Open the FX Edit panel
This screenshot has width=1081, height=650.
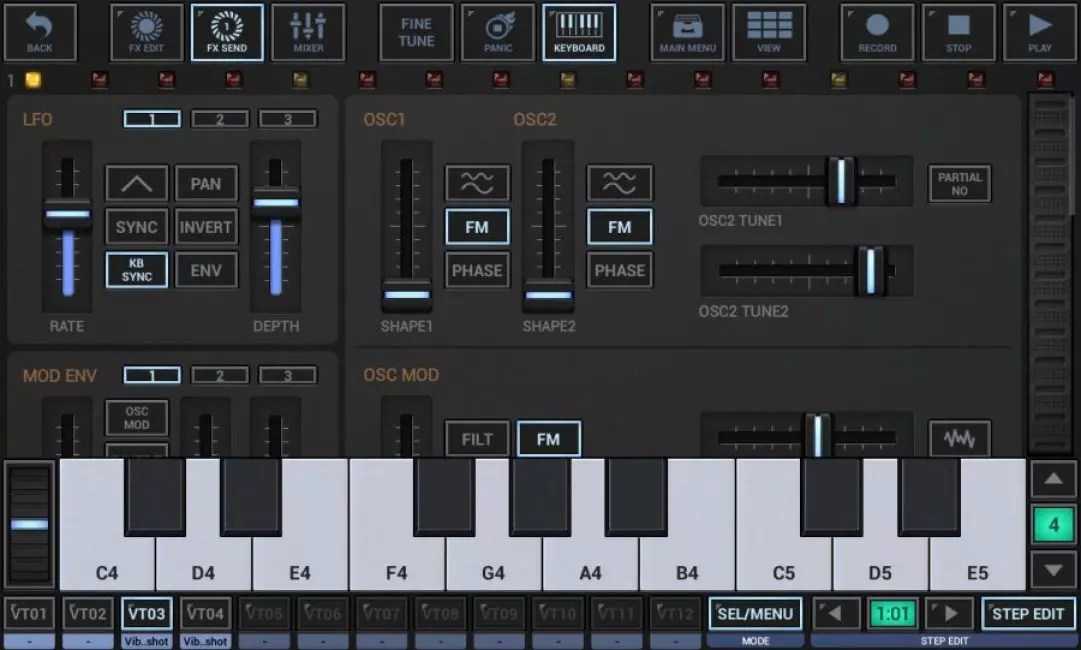(x=147, y=32)
